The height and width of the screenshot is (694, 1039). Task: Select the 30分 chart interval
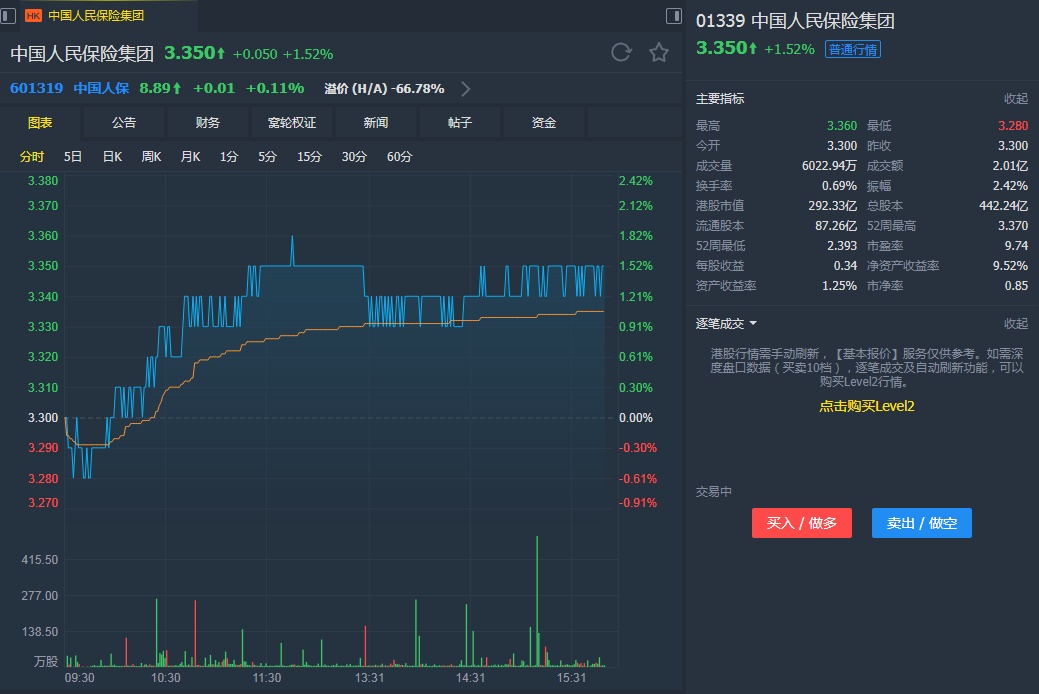pos(354,157)
